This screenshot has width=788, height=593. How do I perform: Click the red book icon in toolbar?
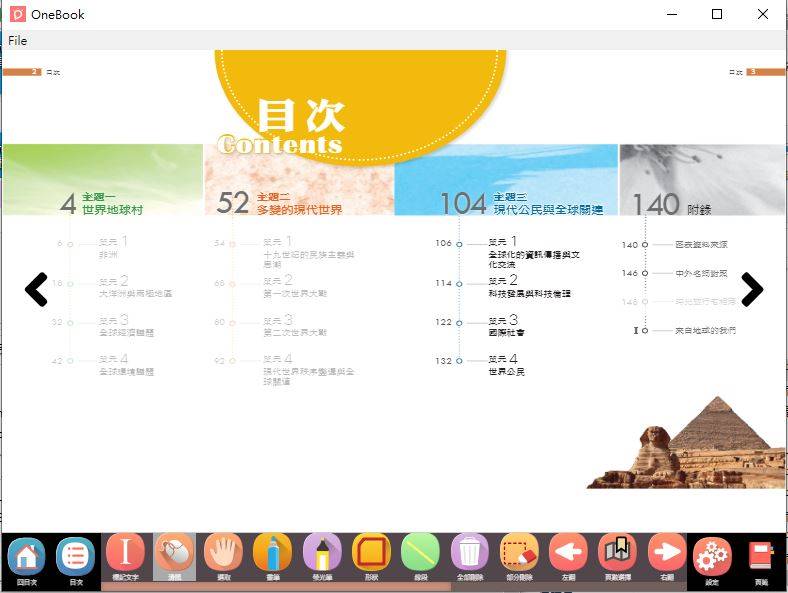coord(761,556)
